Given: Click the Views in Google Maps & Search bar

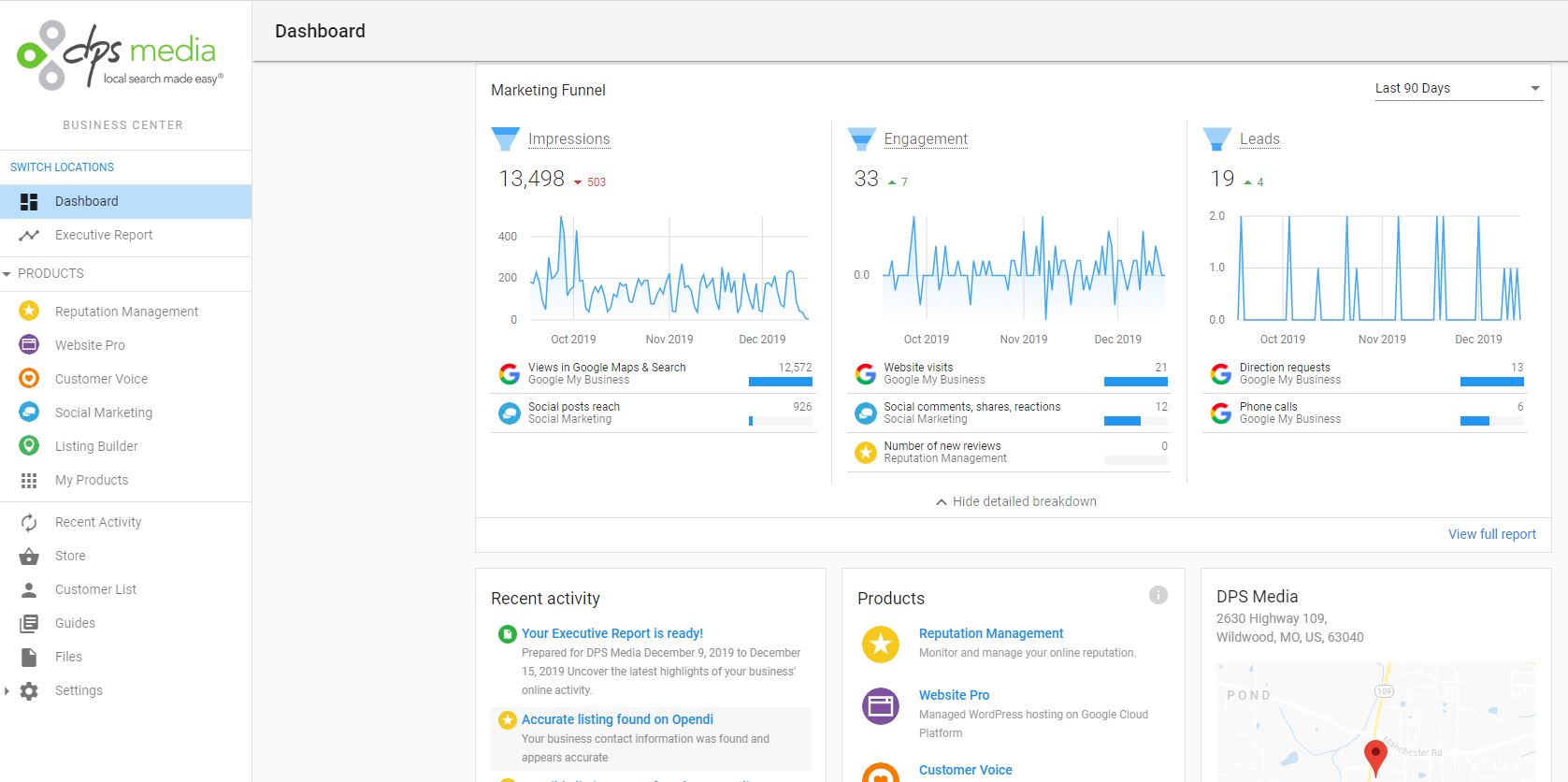Looking at the screenshot, I should pos(780,382).
